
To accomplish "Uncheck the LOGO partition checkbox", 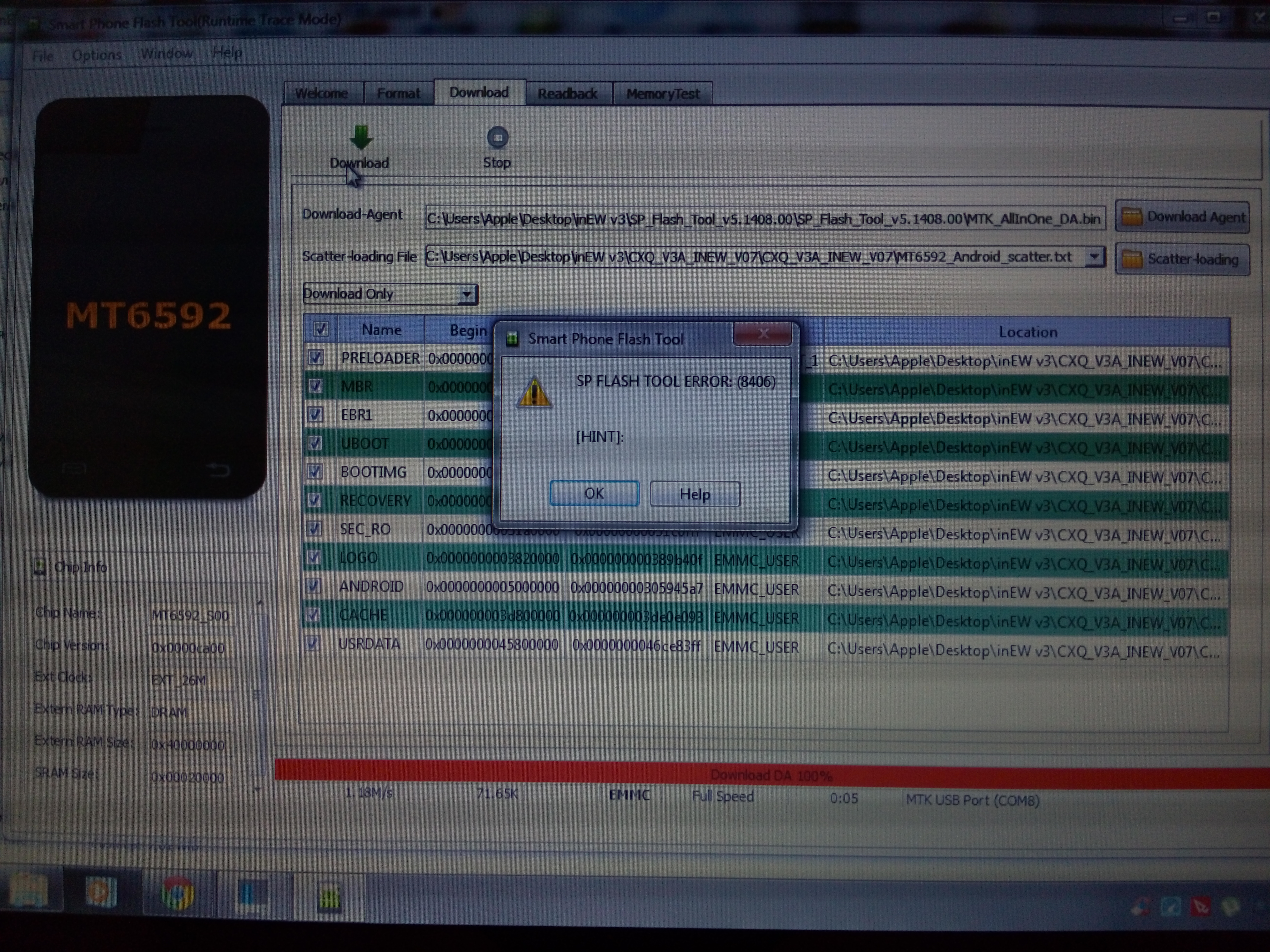I will click(x=313, y=557).
